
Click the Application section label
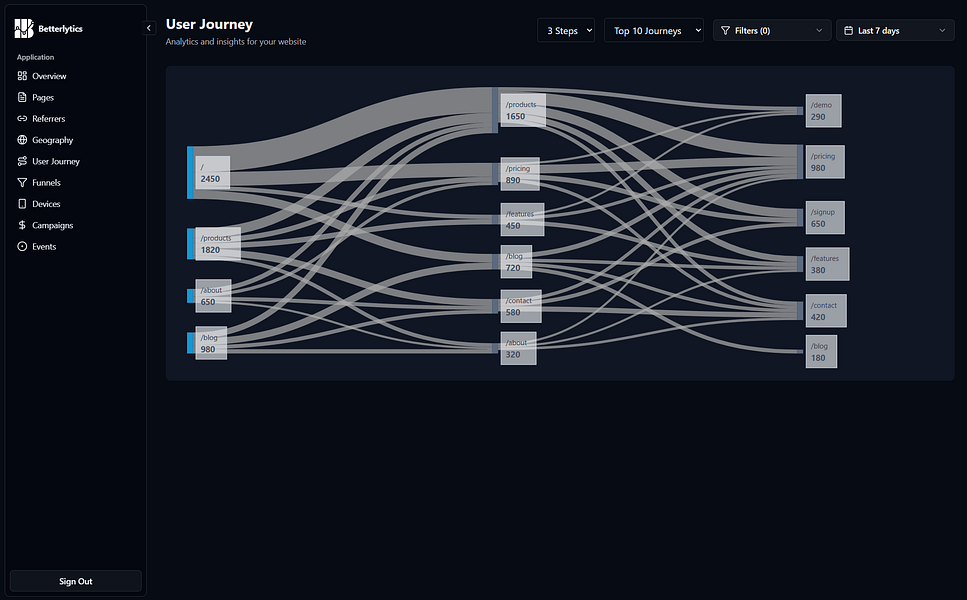click(x=35, y=57)
